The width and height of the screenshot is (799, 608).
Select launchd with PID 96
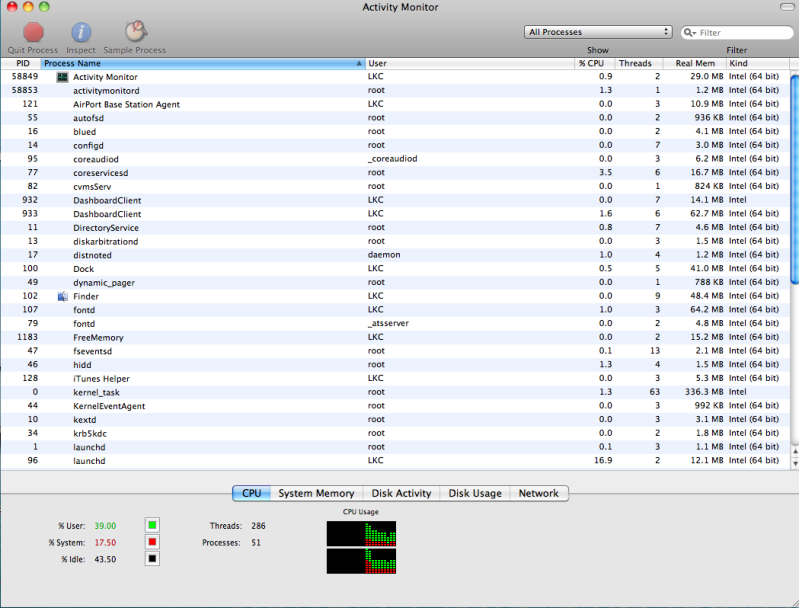tap(395, 461)
